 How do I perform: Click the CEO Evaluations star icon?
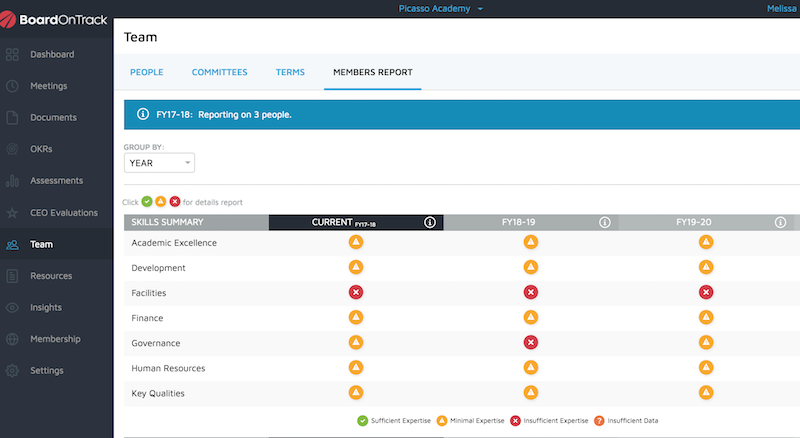(12, 213)
